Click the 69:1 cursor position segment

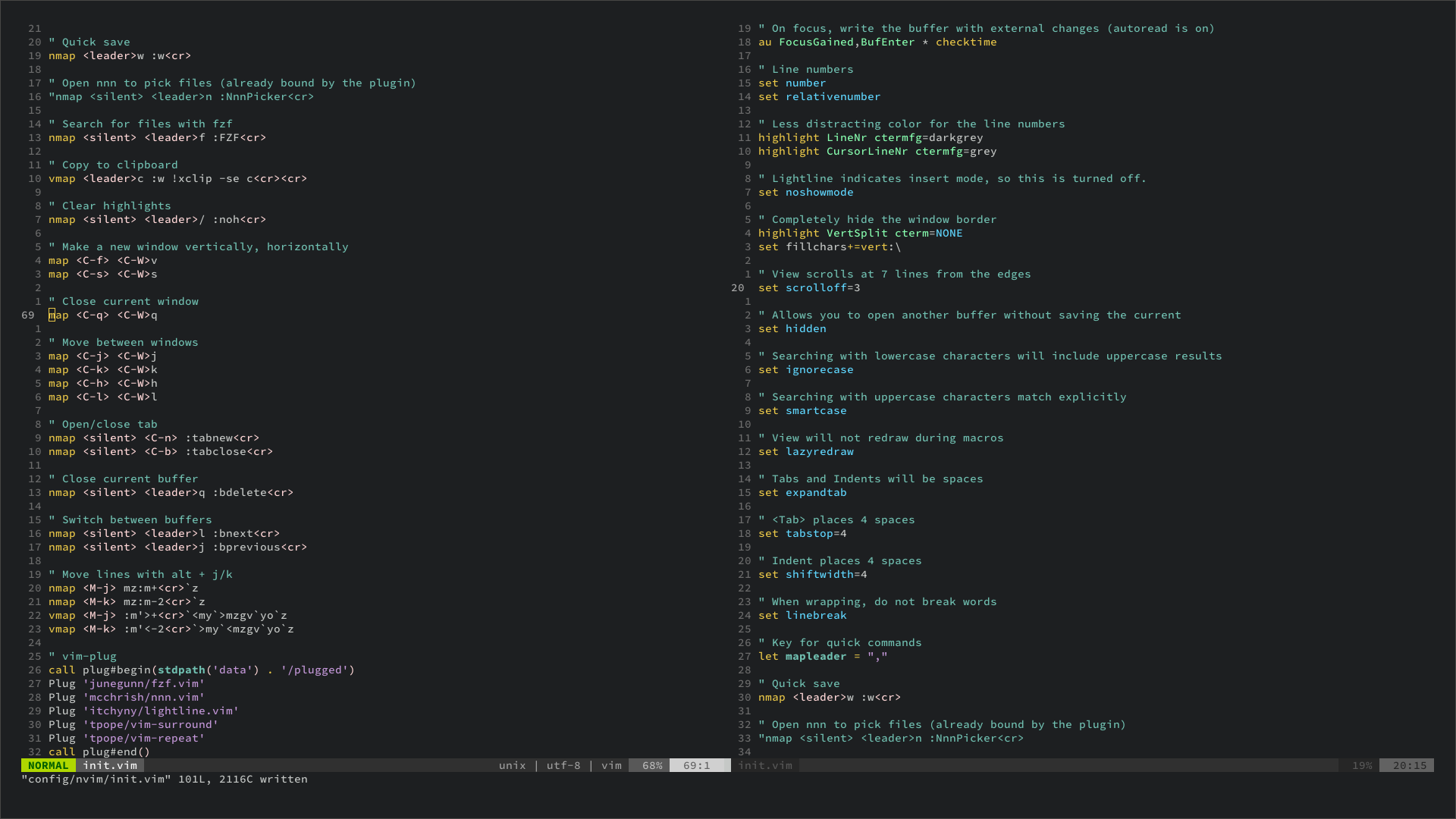[699, 765]
